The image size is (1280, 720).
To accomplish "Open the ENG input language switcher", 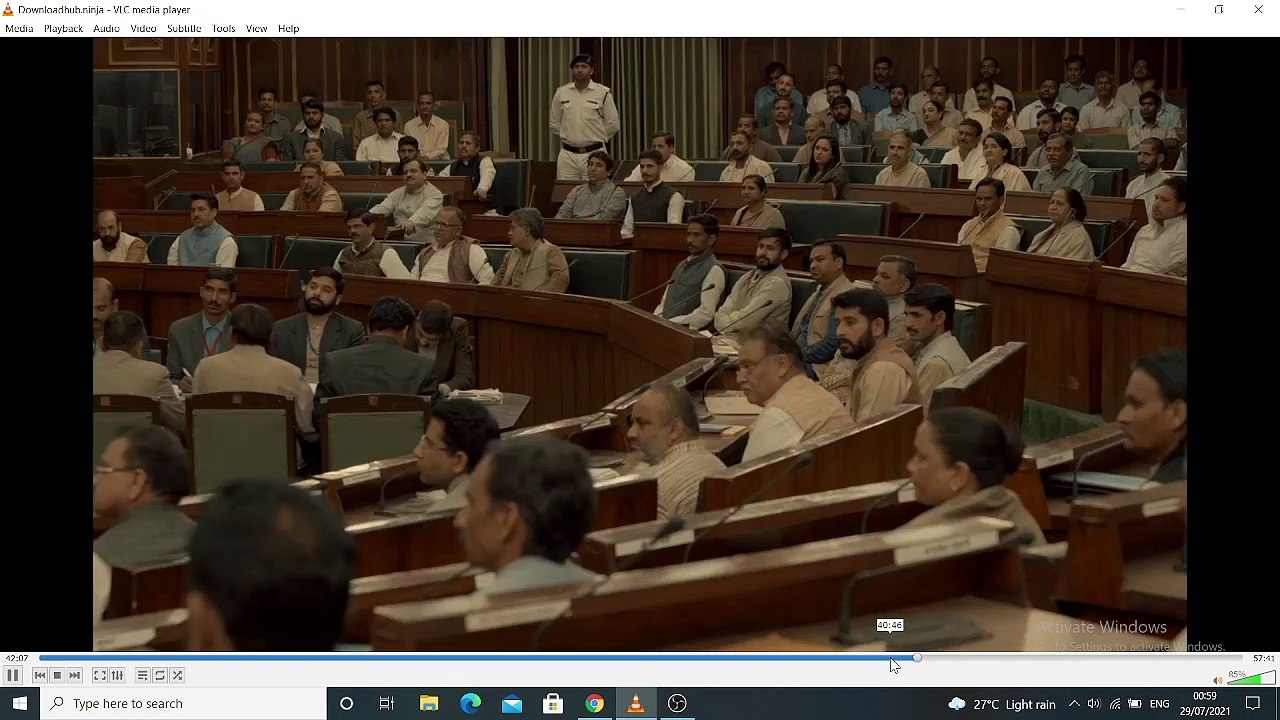I will [x=1160, y=704].
